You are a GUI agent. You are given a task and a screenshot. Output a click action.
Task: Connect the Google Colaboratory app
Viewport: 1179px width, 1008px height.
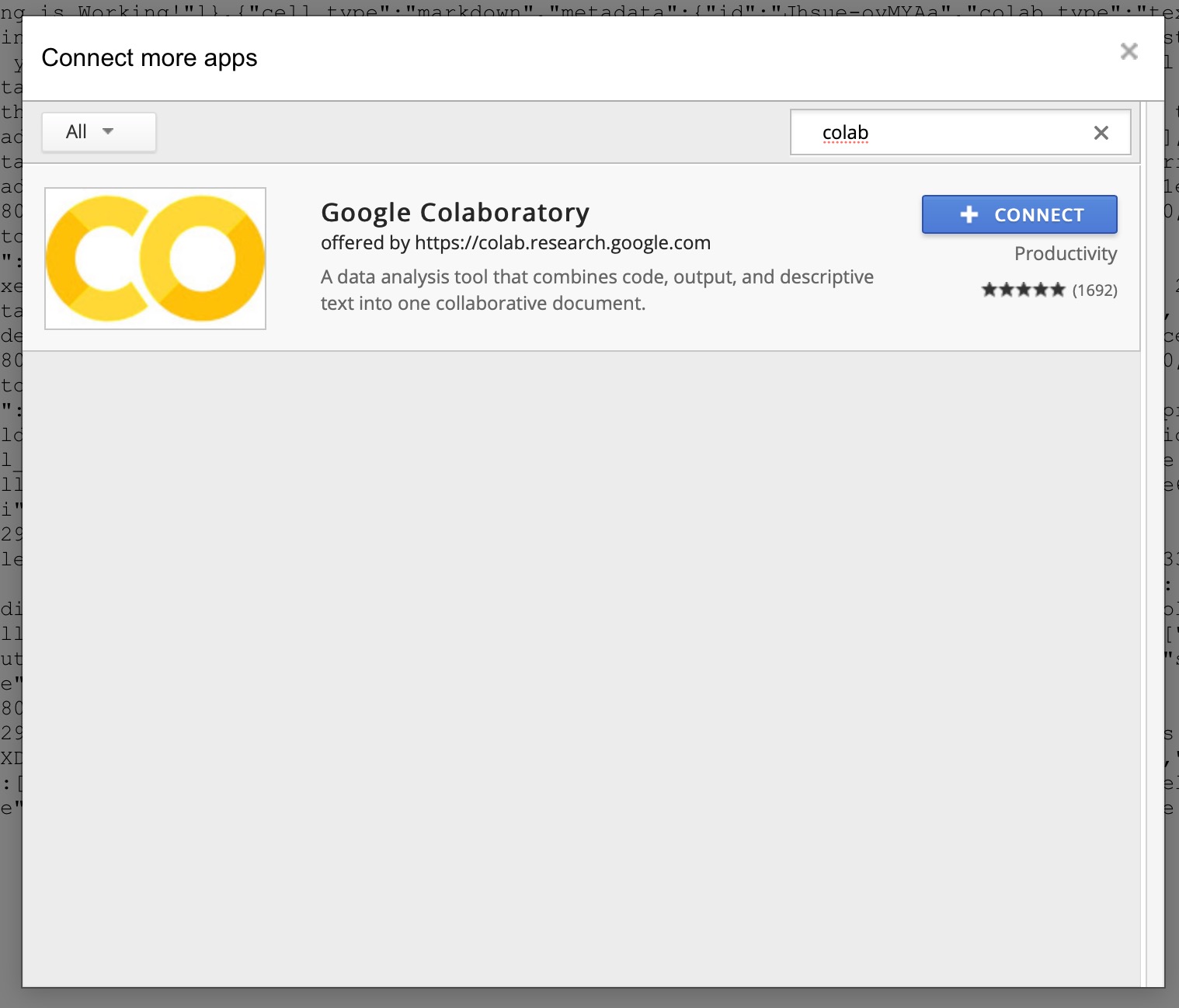[1019, 214]
